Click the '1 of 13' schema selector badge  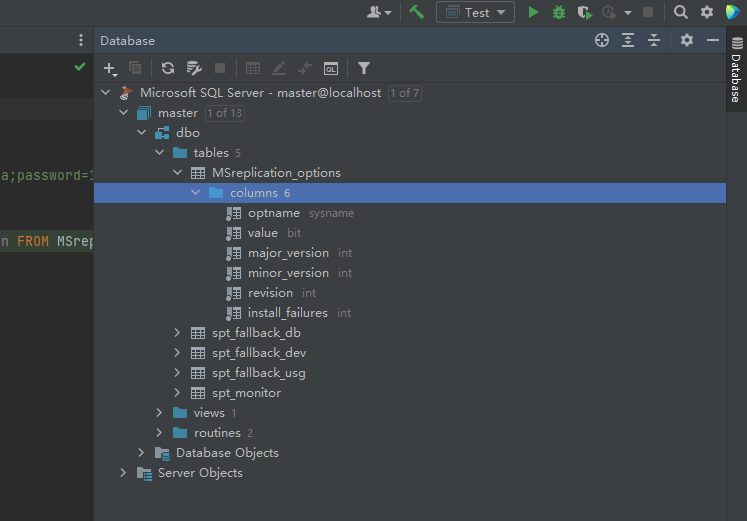tap(224, 113)
